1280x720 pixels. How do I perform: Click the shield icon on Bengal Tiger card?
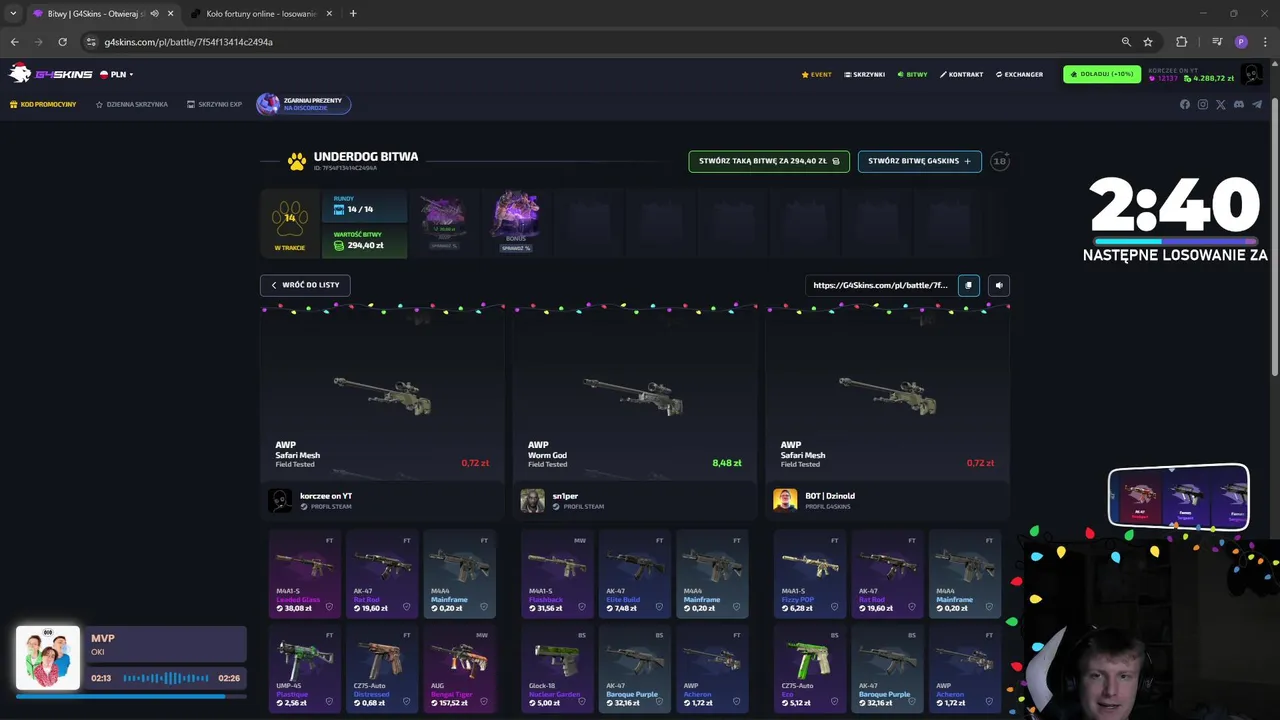(484, 703)
